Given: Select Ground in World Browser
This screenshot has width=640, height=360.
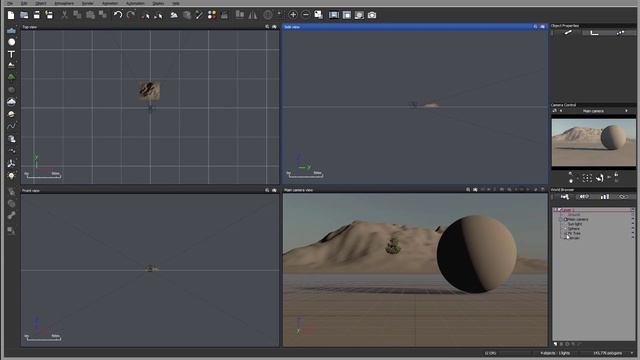Looking at the screenshot, I should 573,215.
